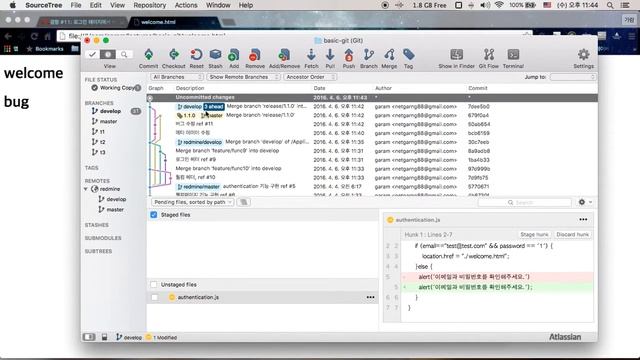Pull changes with the Pull icon

pos(330,55)
